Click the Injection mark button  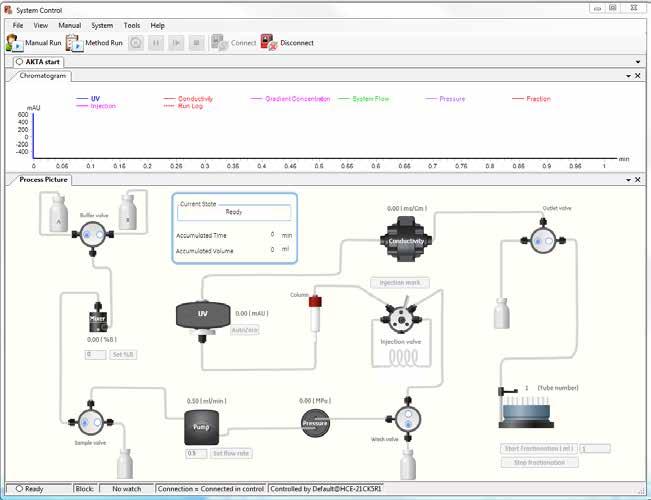coord(400,283)
